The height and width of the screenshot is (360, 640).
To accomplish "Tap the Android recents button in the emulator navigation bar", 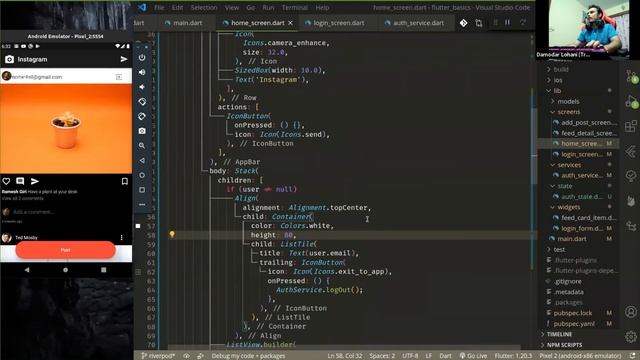I will click(x=104, y=269).
